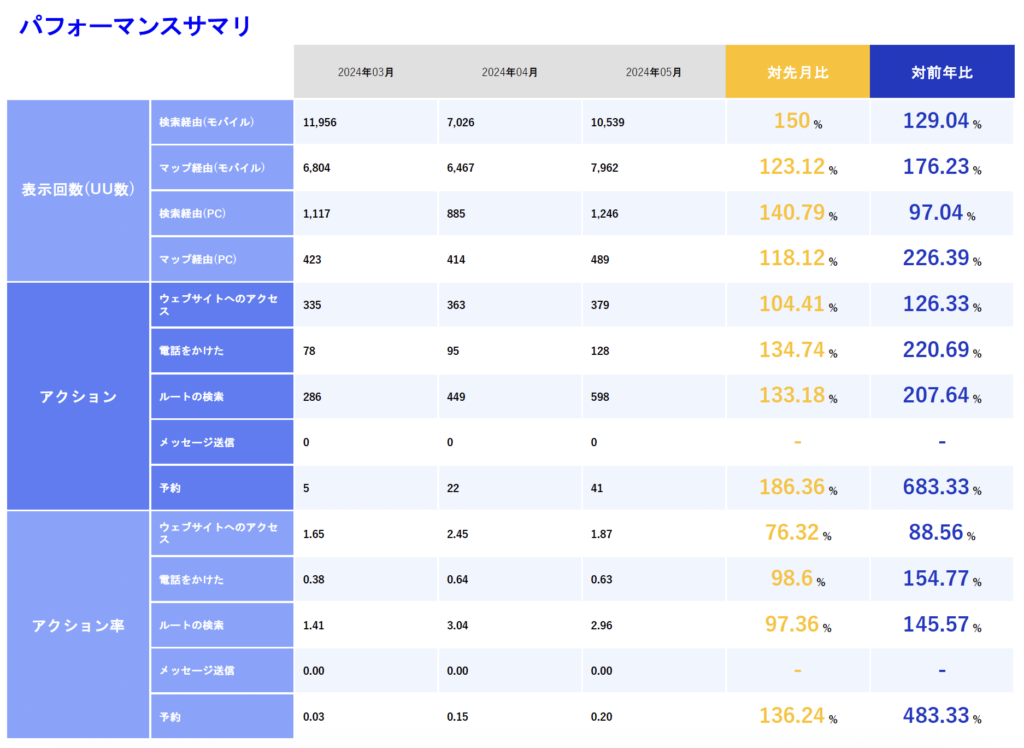Select the 2024年04月 column header
The image size is (1024, 748).
point(509,72)
